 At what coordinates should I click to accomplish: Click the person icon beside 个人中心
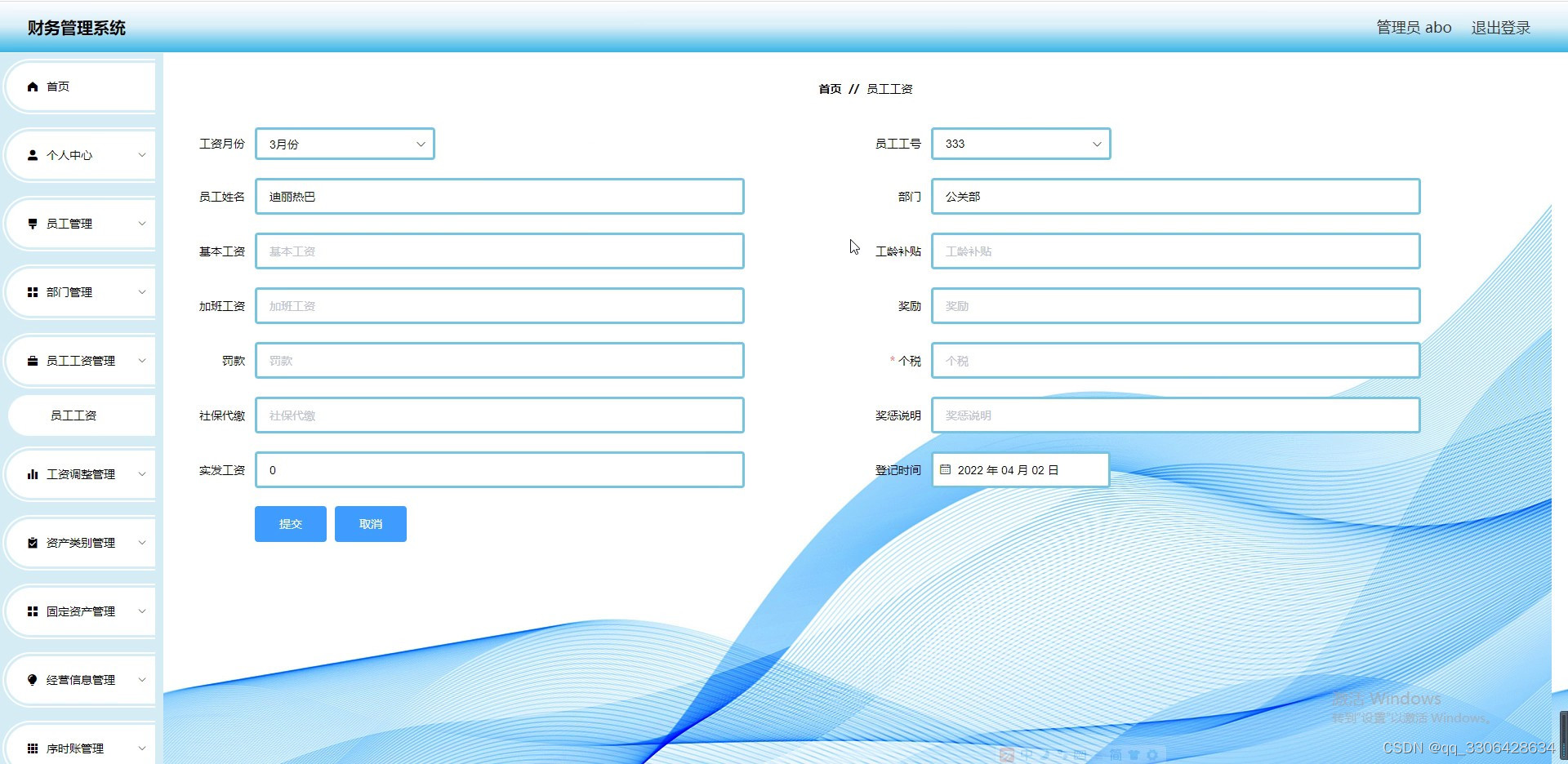coord(33,155)
